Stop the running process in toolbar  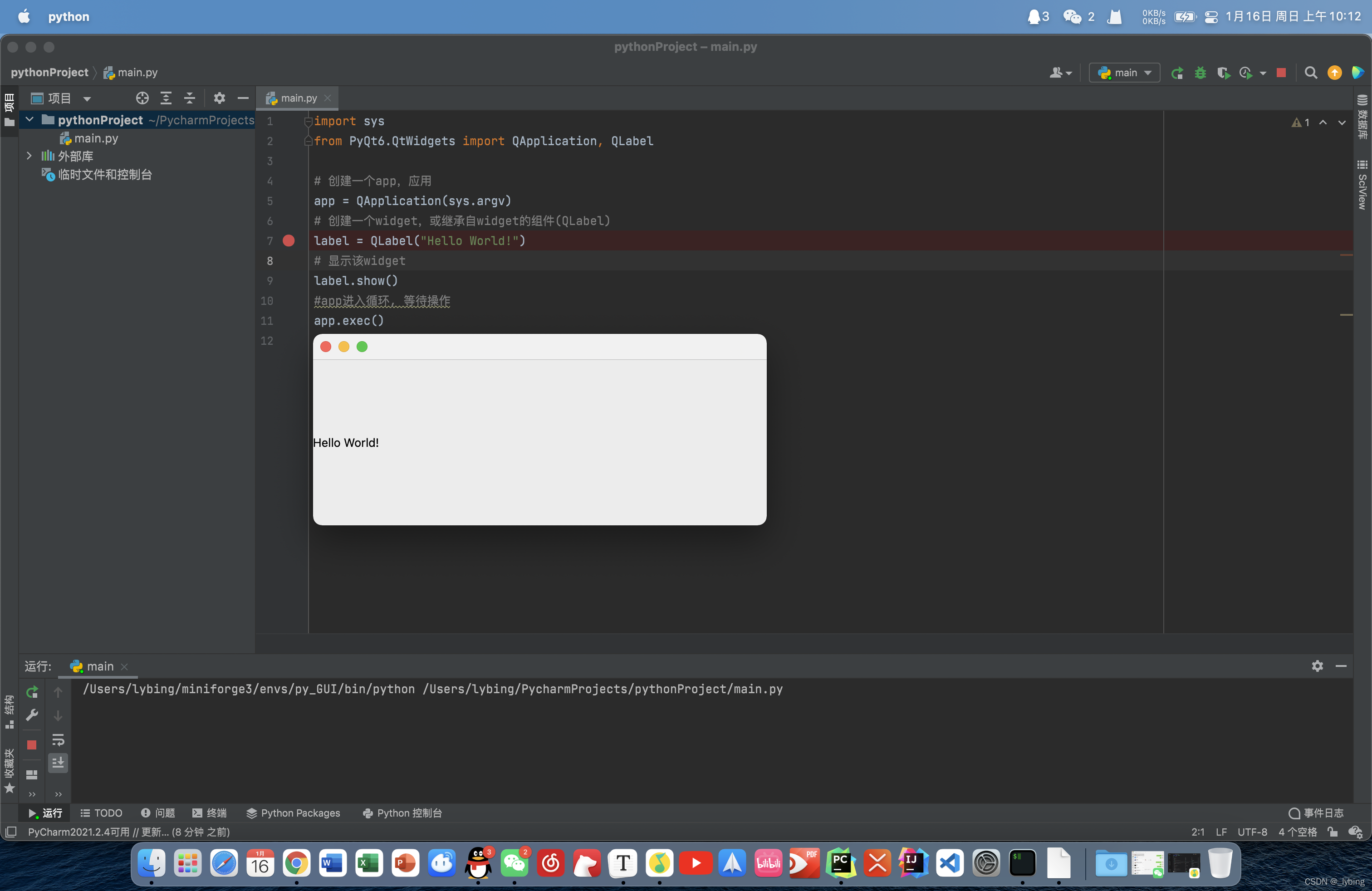click(x=1281, y=73)
